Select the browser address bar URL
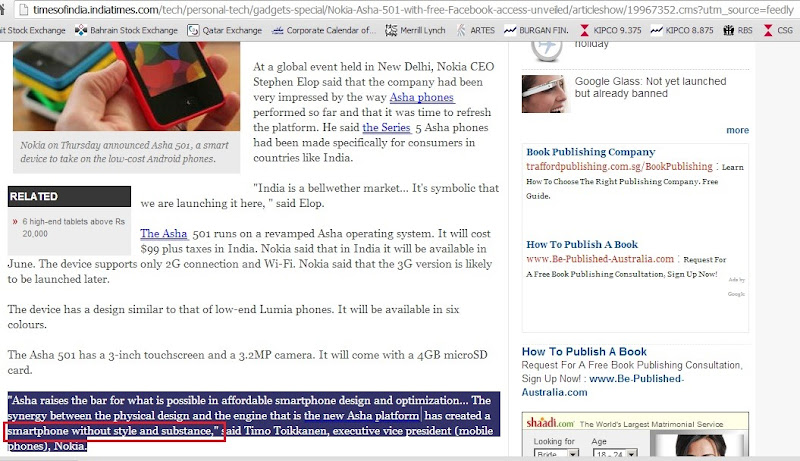800x461 pixels. (413, 10)
